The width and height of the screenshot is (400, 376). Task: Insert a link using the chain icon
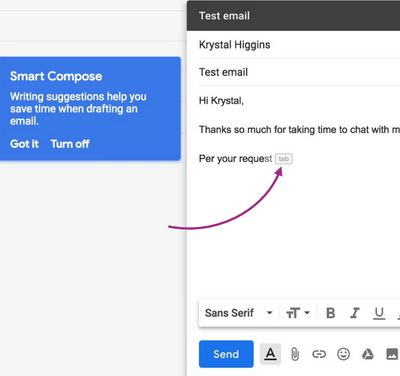click(x=319, y=354)
